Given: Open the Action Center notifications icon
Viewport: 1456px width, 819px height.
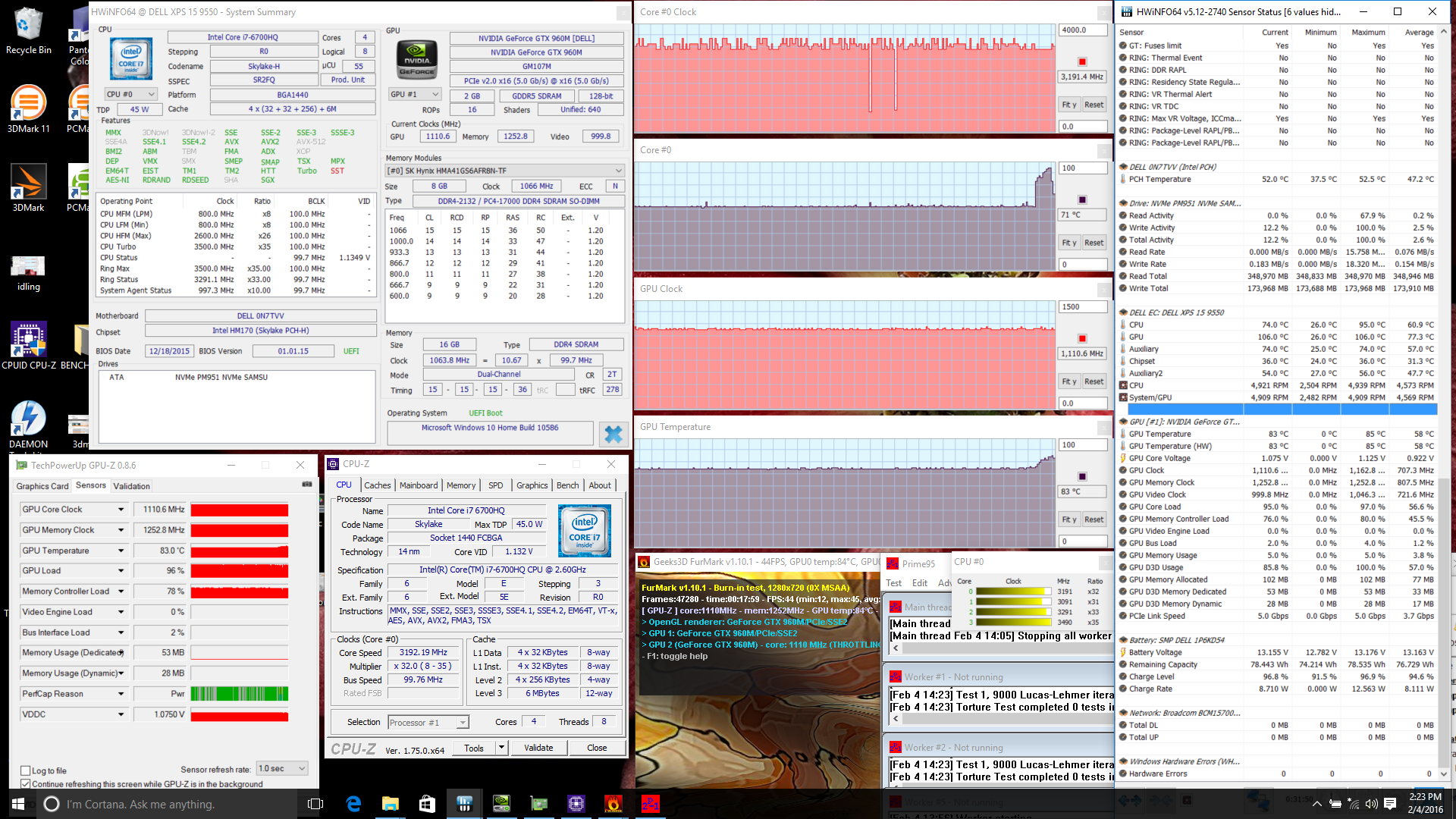Looking at the screenshot, I should coord(1390,804).
